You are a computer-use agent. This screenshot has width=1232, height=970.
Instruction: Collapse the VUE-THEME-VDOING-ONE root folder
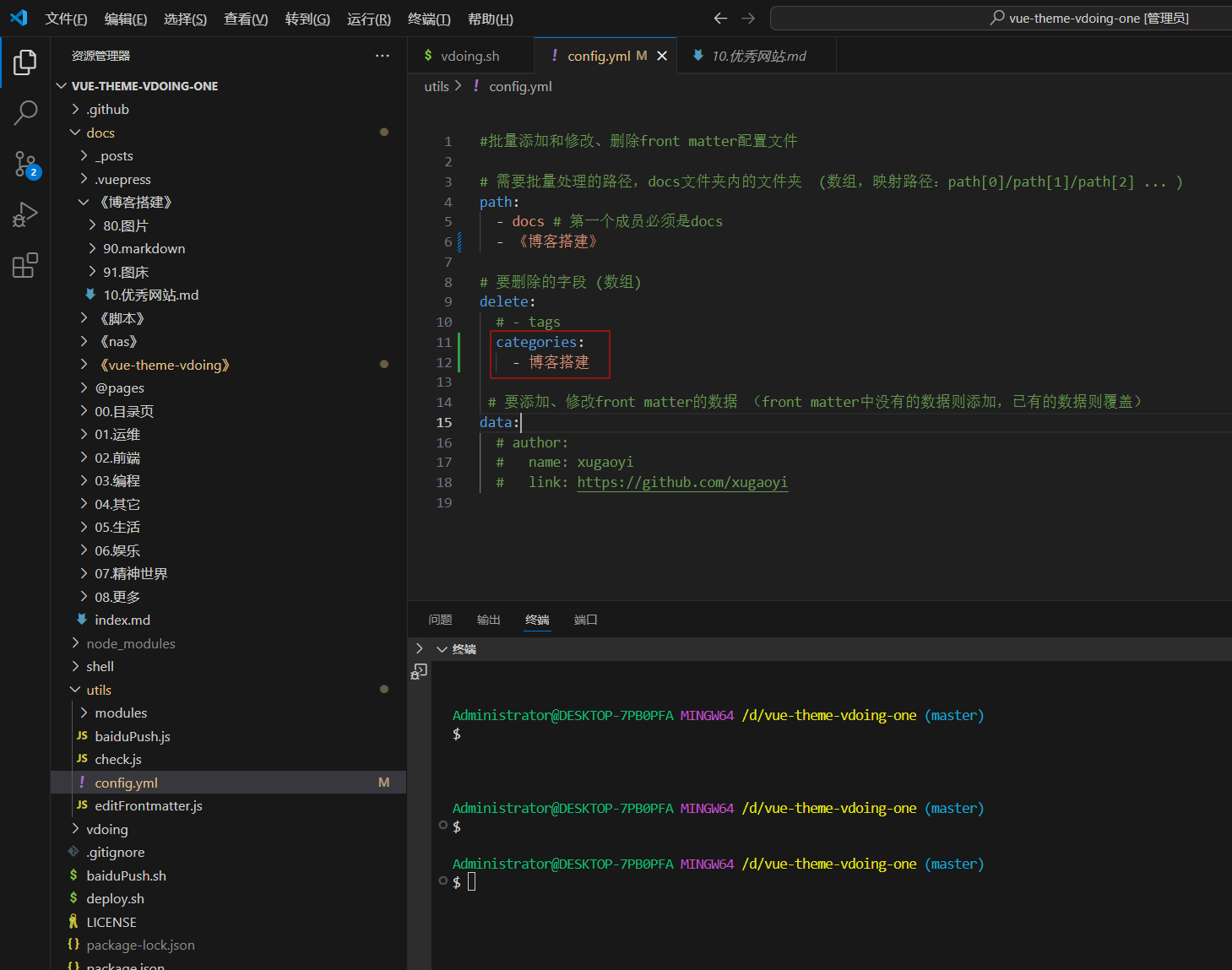(228, 86)
